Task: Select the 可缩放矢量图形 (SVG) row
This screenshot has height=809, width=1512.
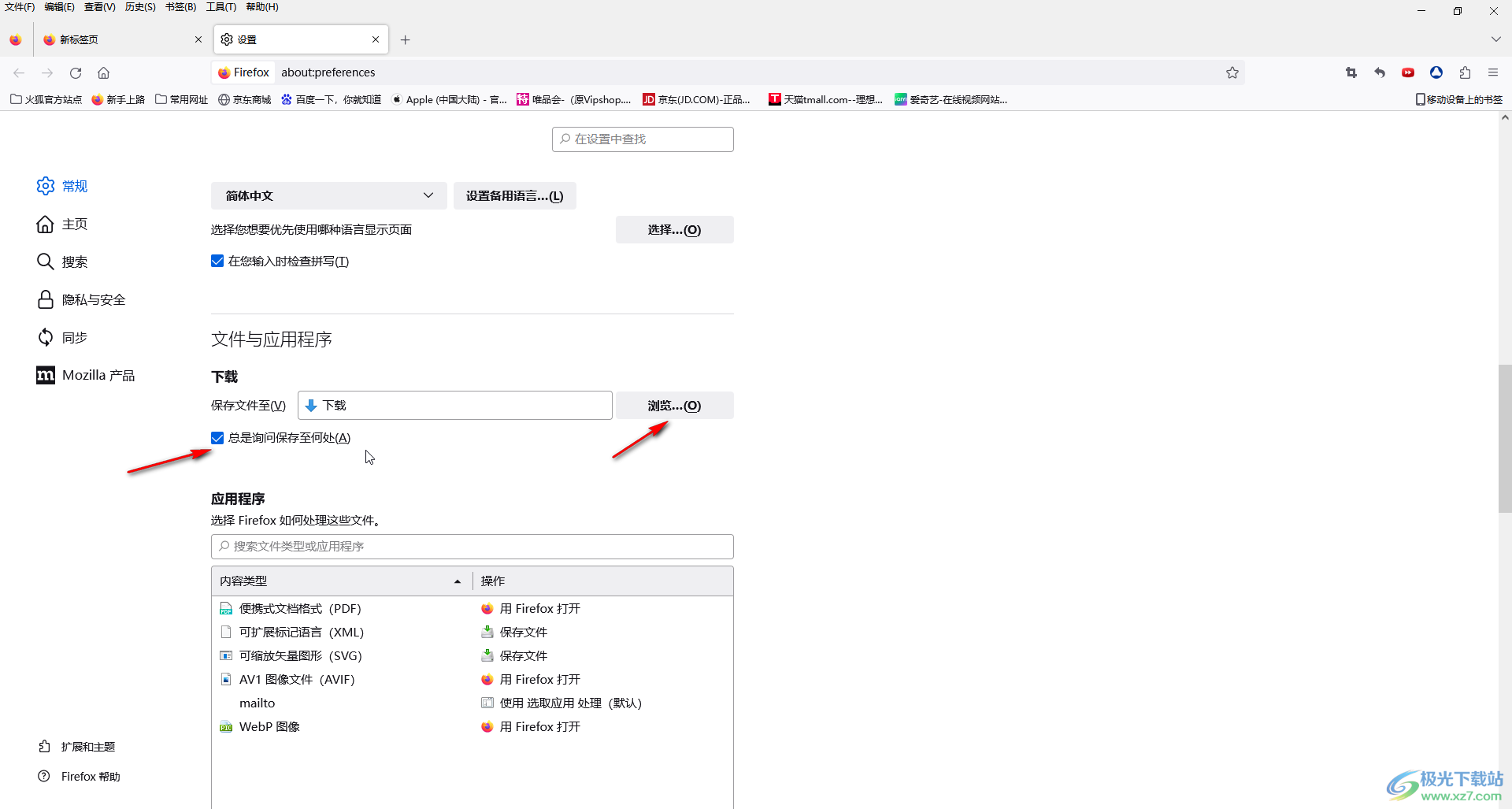Action: pyautogui.click(x=472, y=655)
